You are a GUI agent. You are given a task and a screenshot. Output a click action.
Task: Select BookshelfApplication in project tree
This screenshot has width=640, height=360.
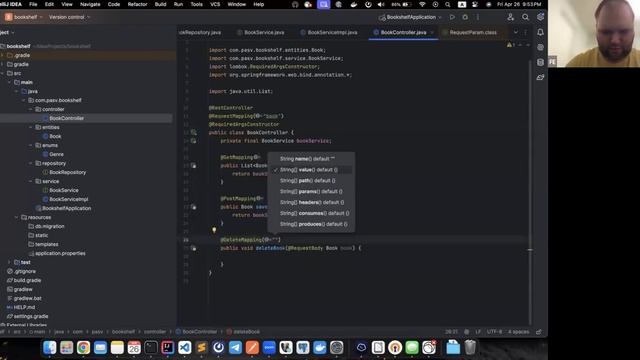[67, 208]
